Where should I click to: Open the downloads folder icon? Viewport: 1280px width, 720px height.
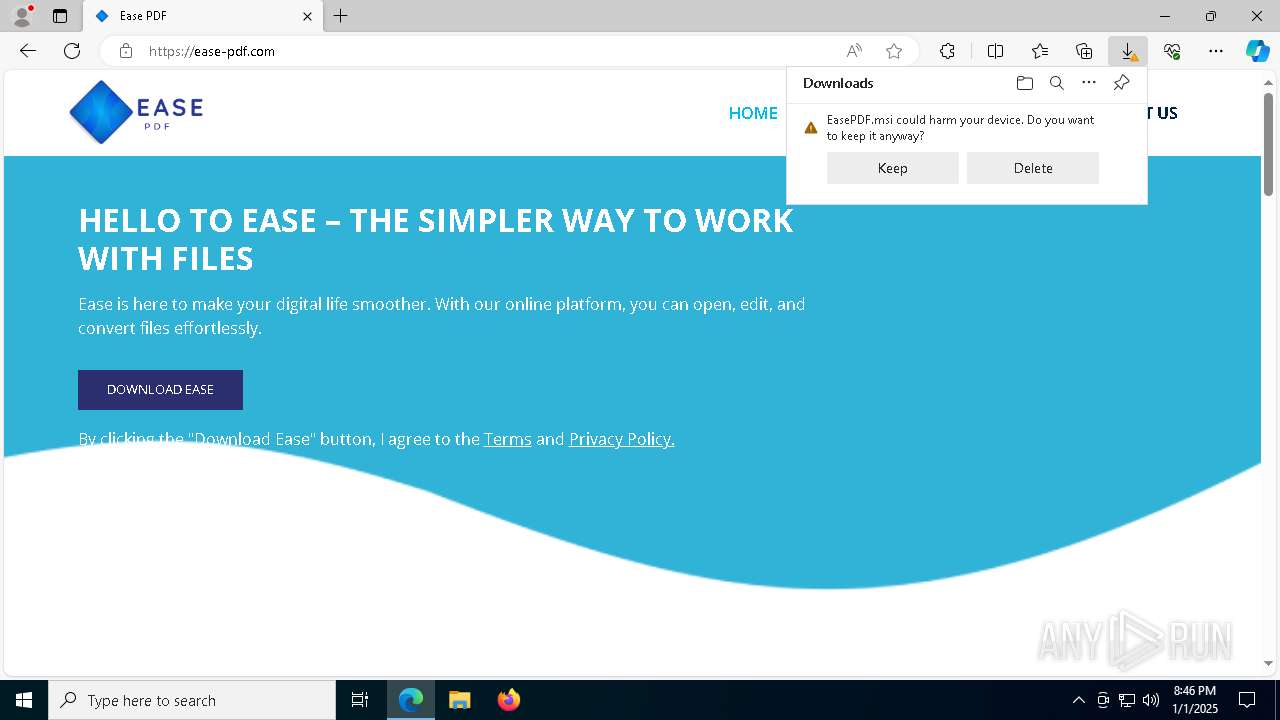(x=1024, y=83)
